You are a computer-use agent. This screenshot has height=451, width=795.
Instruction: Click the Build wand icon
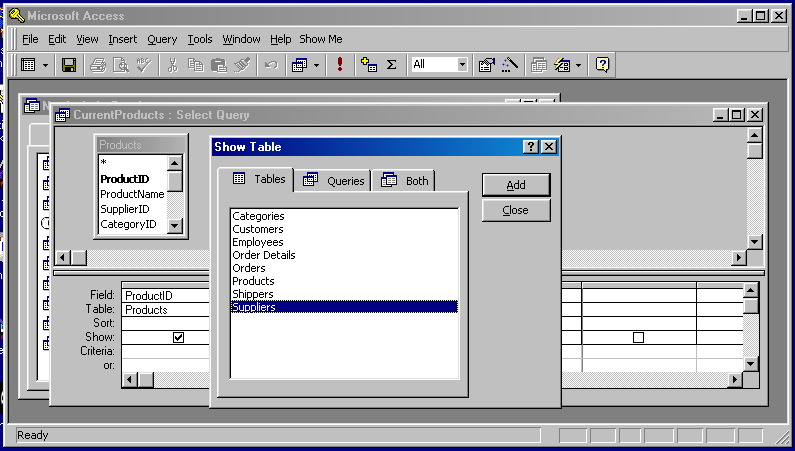tap(510, 65)
